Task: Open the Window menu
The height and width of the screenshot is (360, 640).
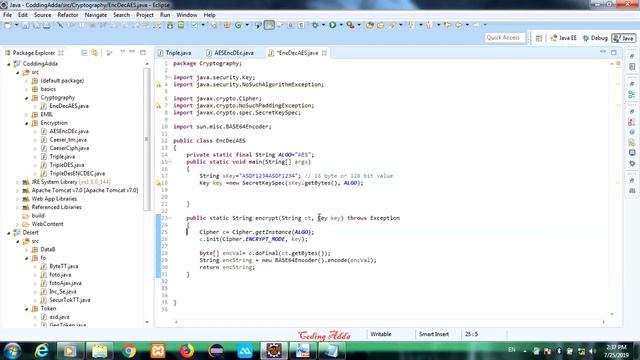Action: (187, 15)
